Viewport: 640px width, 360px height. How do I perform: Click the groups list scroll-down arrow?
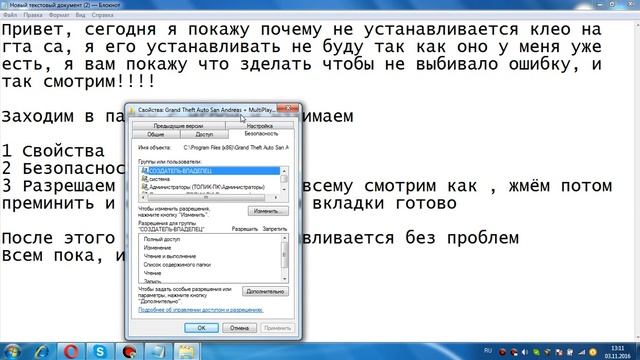coord(284,189)
